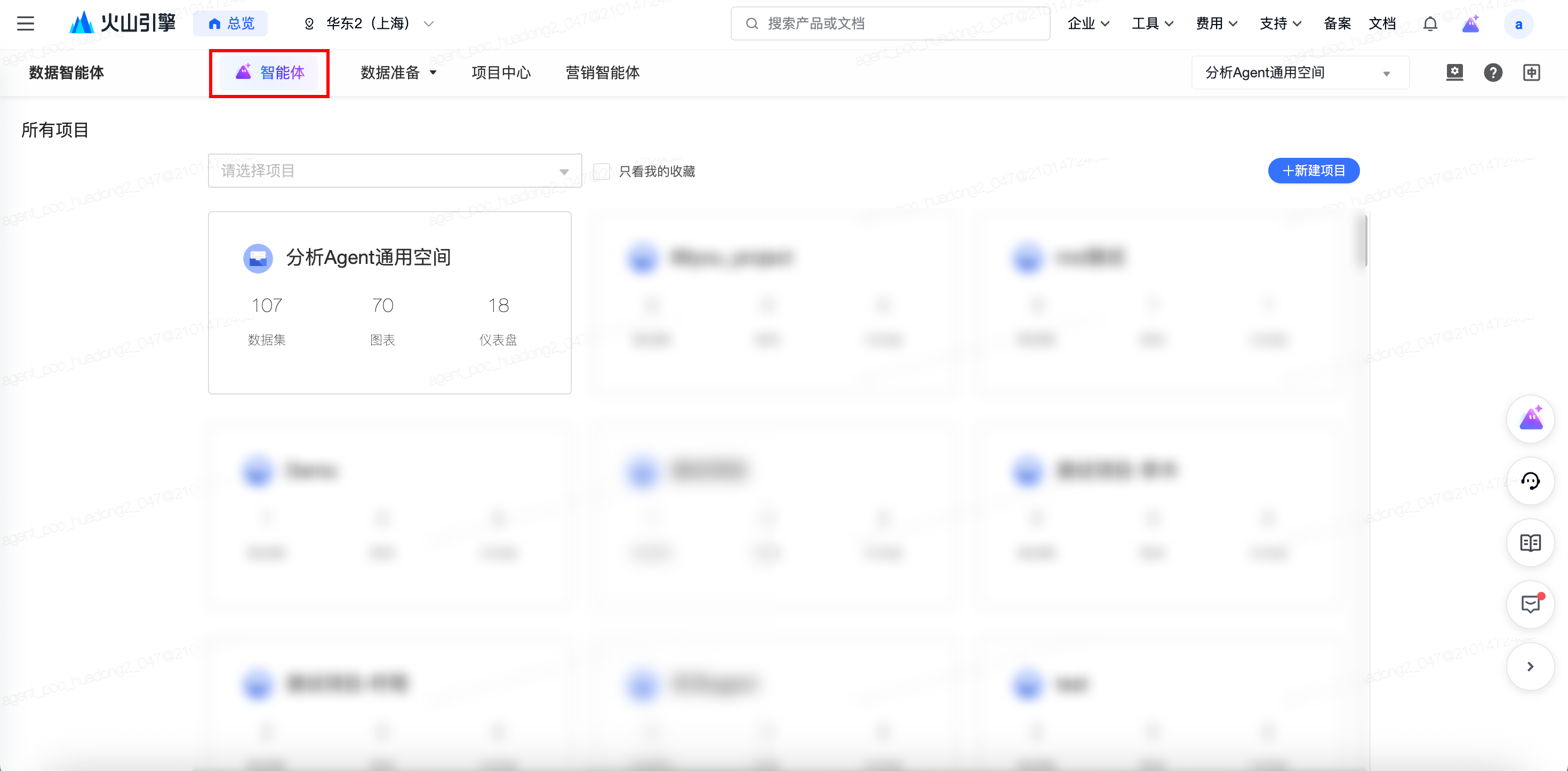Click the 新建项目 button
This screenshot has height=771, width=1568.
tap(1313, 171)
